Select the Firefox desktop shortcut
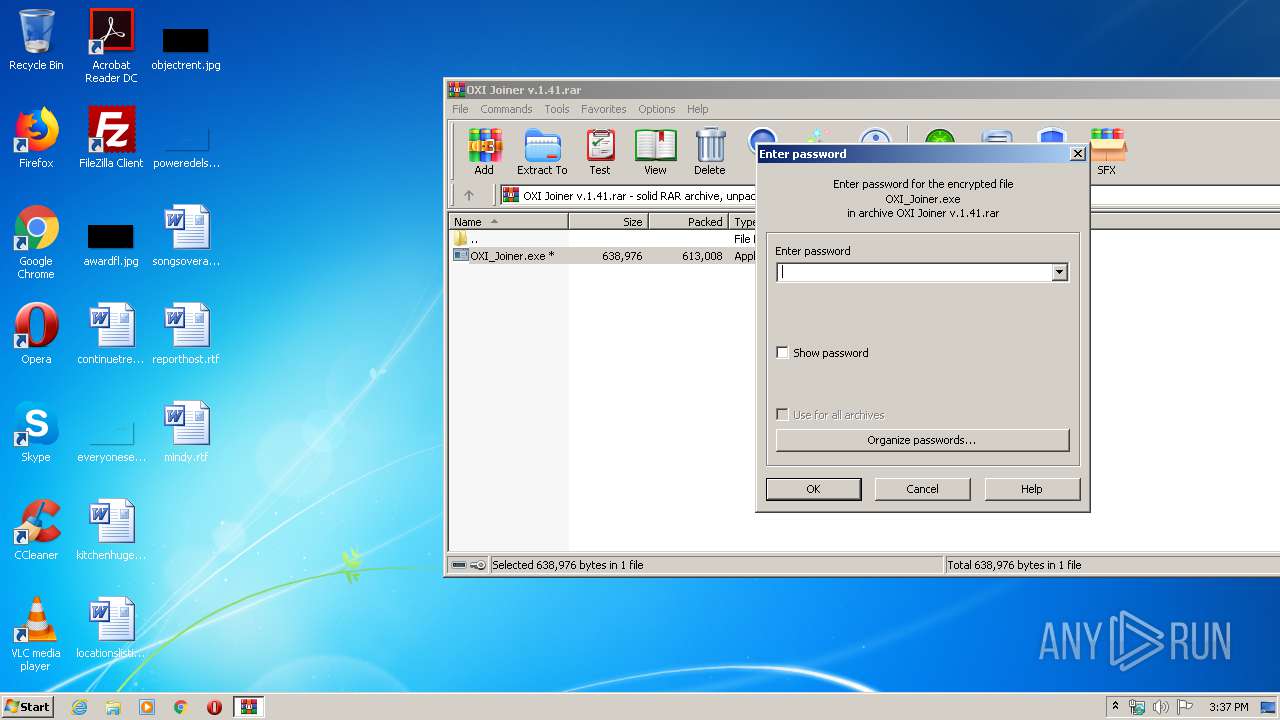 (36, 138)
